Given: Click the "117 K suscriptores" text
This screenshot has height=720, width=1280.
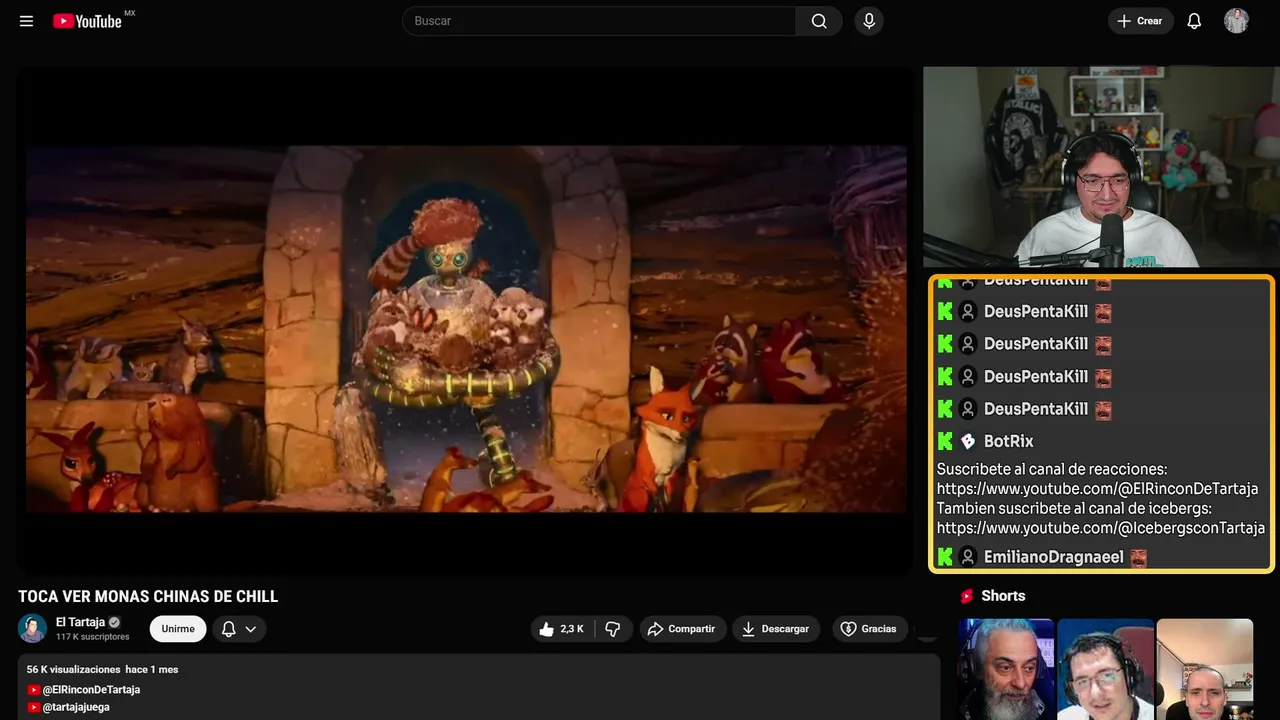Looking at the screenshot, I should [93, 637].
